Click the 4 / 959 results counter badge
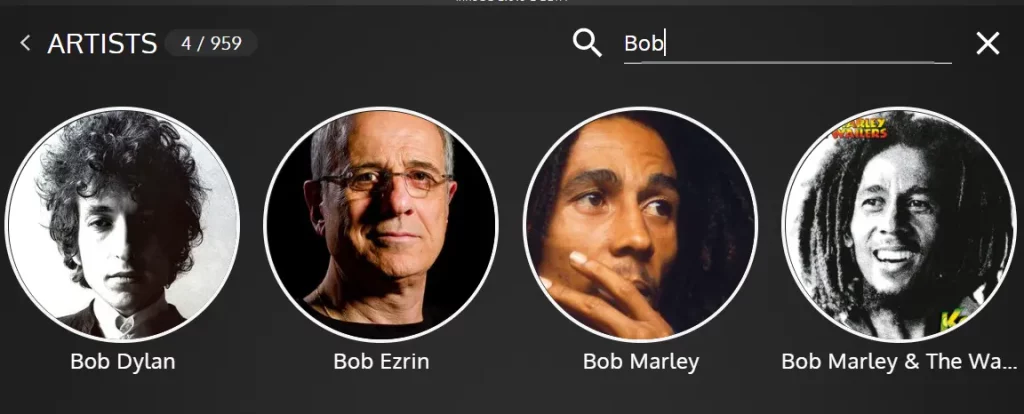The image size is (1024, 414). point(212,43)
